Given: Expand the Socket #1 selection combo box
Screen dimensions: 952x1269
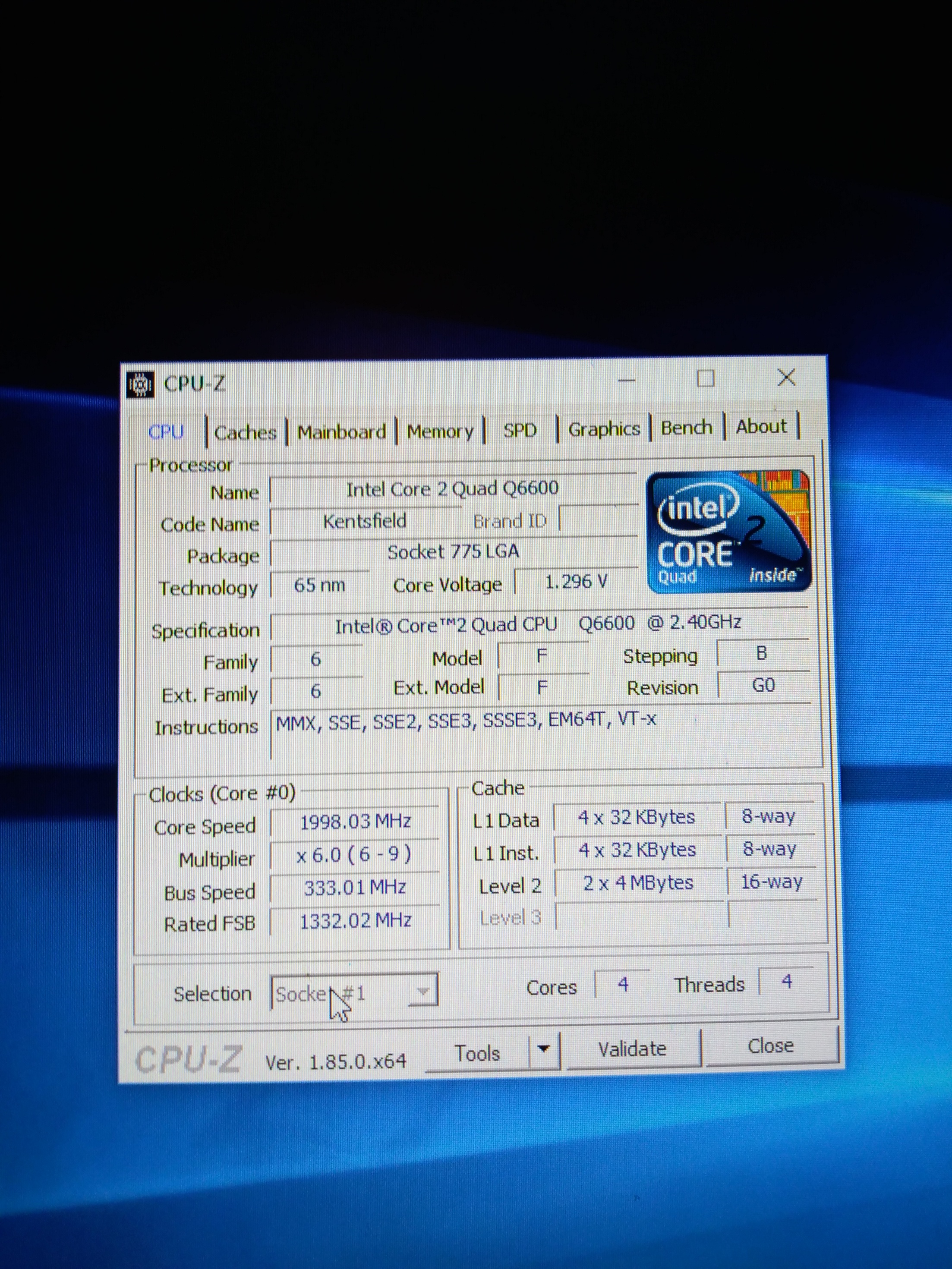Looking at the screenshot, I should [x=423, y=991].
